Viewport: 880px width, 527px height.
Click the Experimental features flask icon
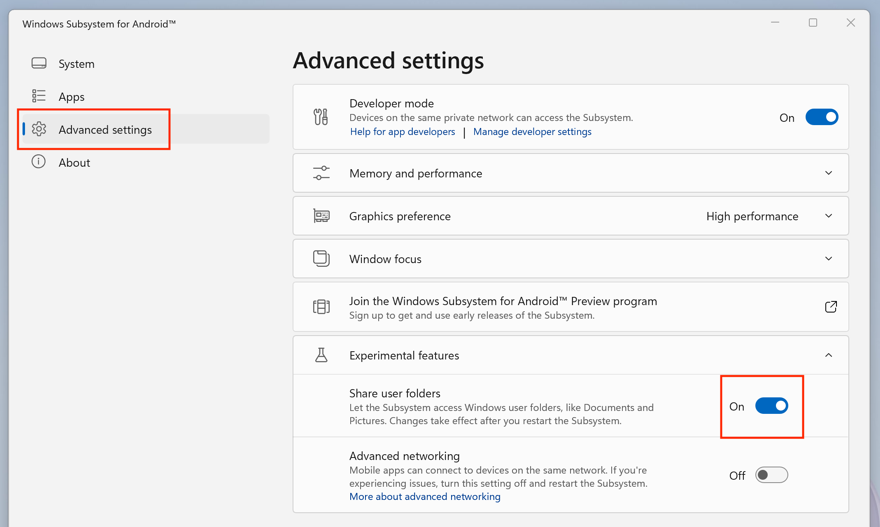pos(321,355)
